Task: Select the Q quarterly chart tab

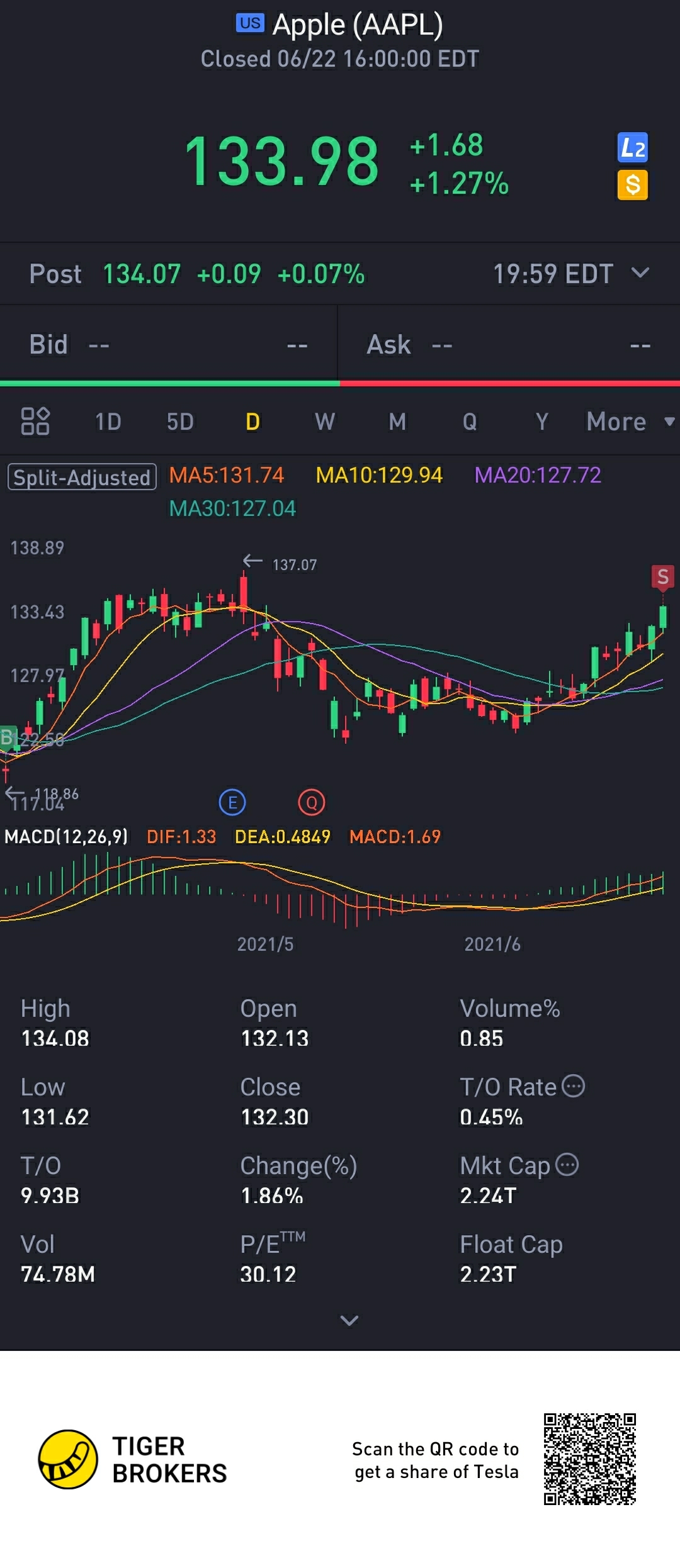Action: 470,422
